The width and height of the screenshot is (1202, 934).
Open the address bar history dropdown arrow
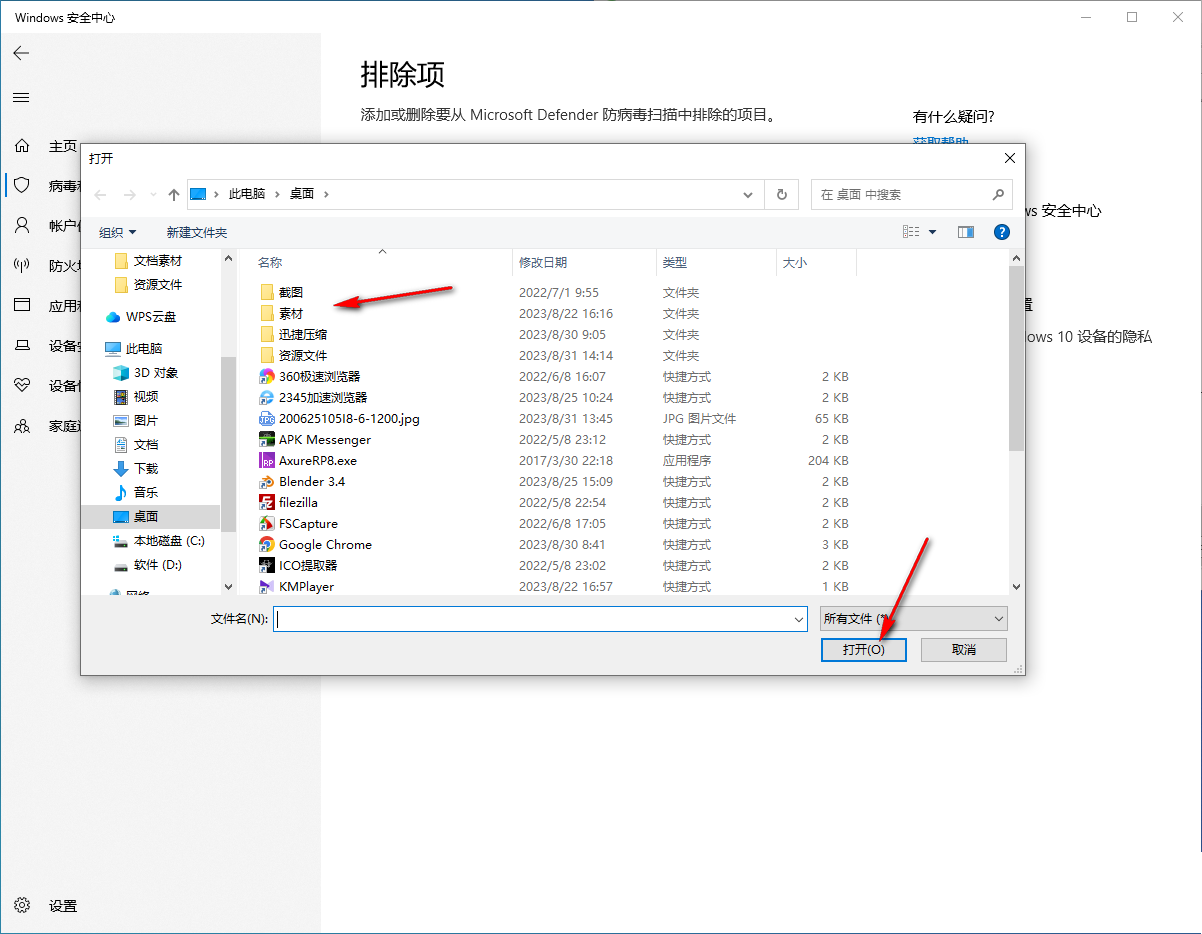748,194
